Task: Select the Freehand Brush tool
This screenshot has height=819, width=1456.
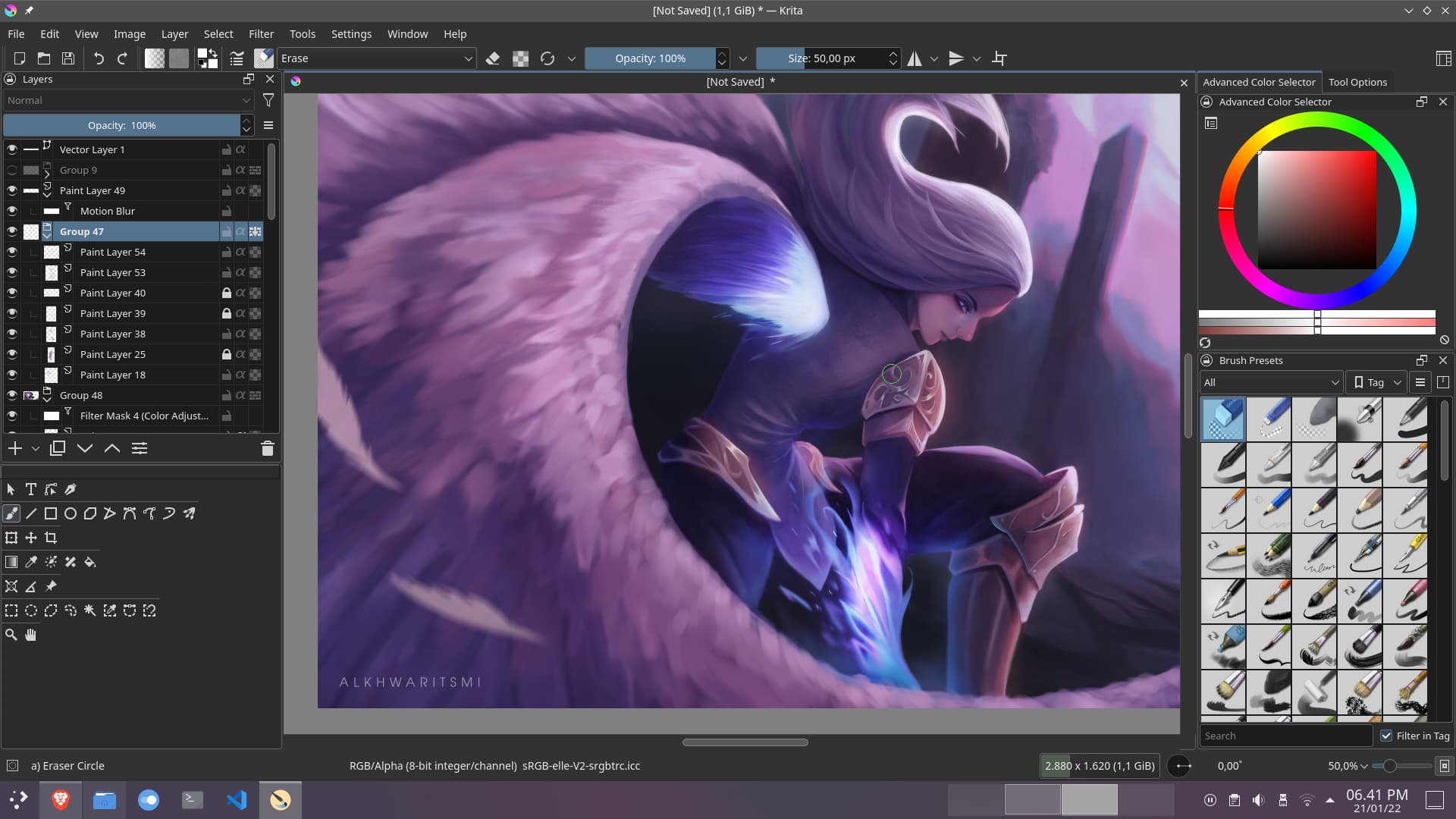Action: [11, 513]
